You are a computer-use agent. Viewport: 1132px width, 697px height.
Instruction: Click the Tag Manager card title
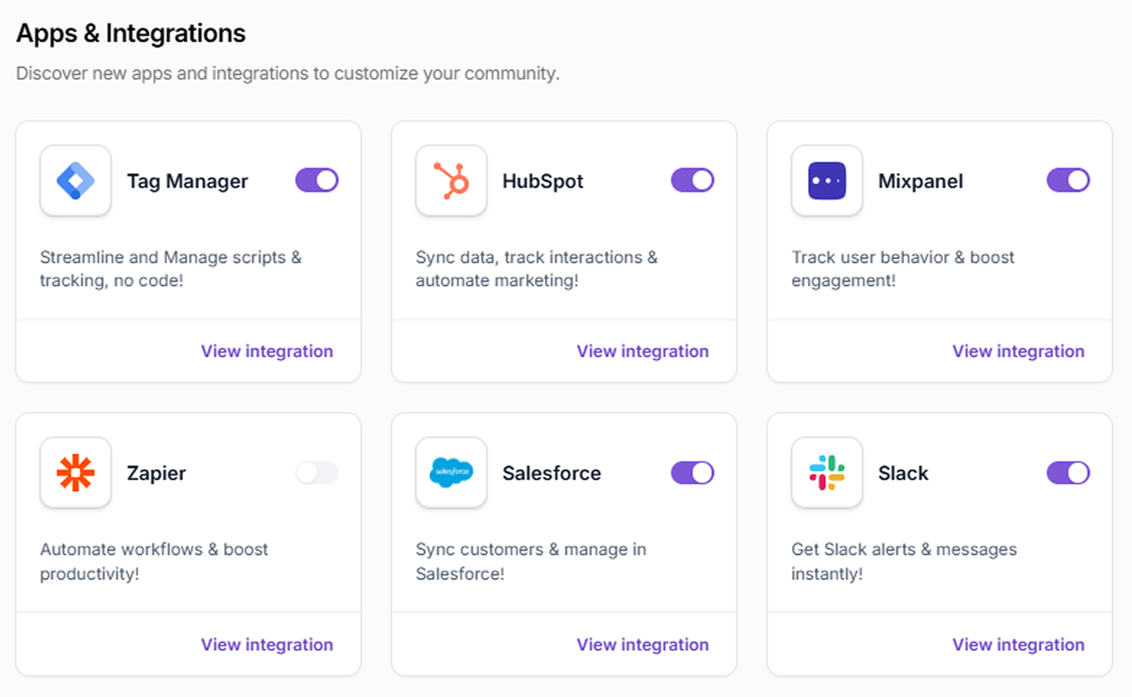click(188, 181)
